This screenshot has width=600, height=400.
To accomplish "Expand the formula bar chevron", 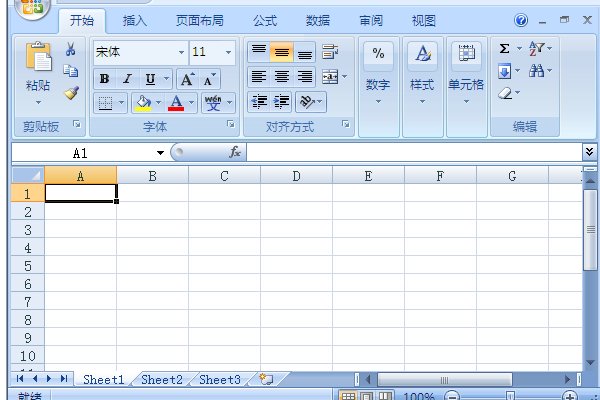I will click(x=589, y=152).
